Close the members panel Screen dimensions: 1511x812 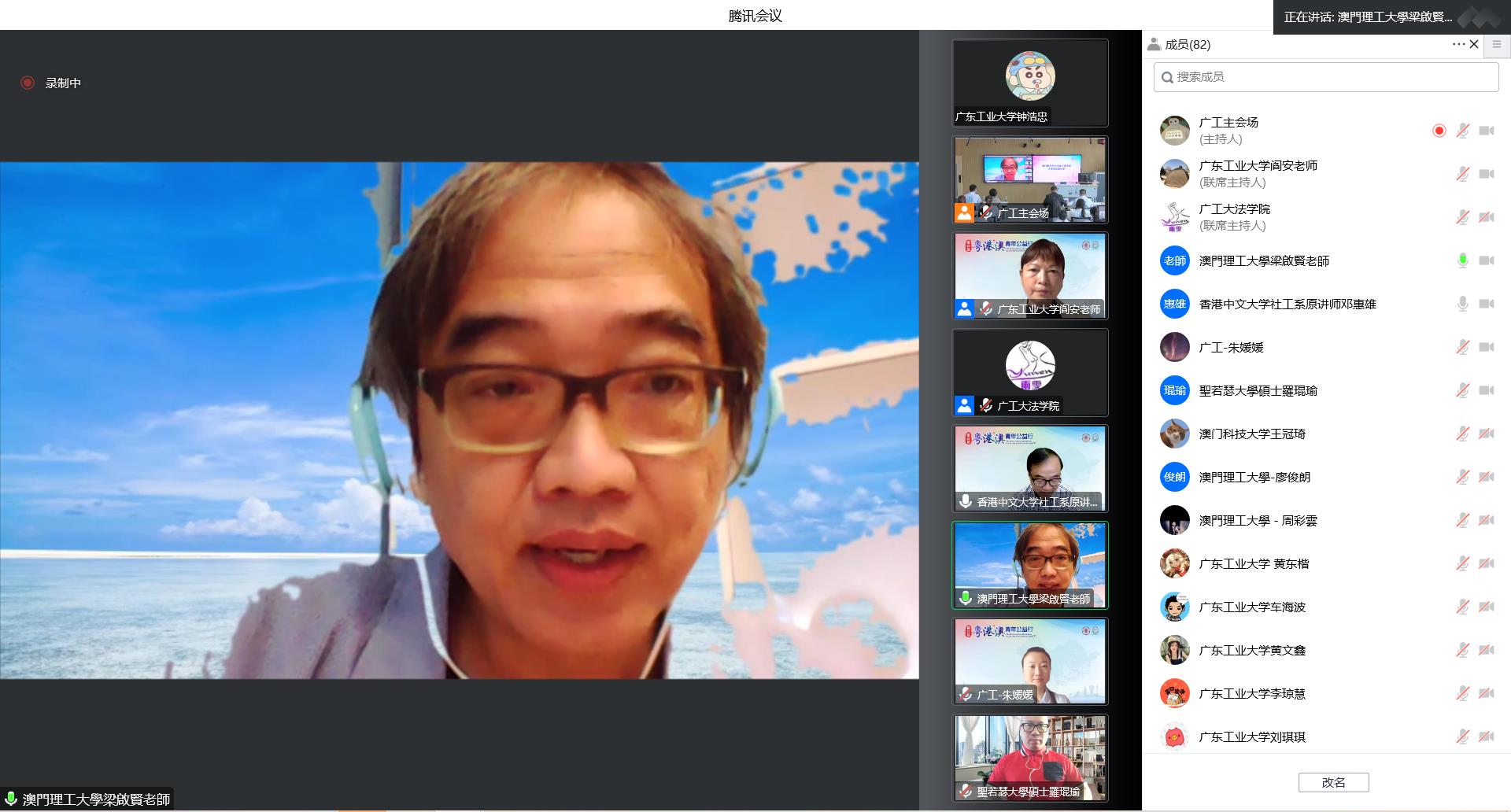[x=1474, y=44]
